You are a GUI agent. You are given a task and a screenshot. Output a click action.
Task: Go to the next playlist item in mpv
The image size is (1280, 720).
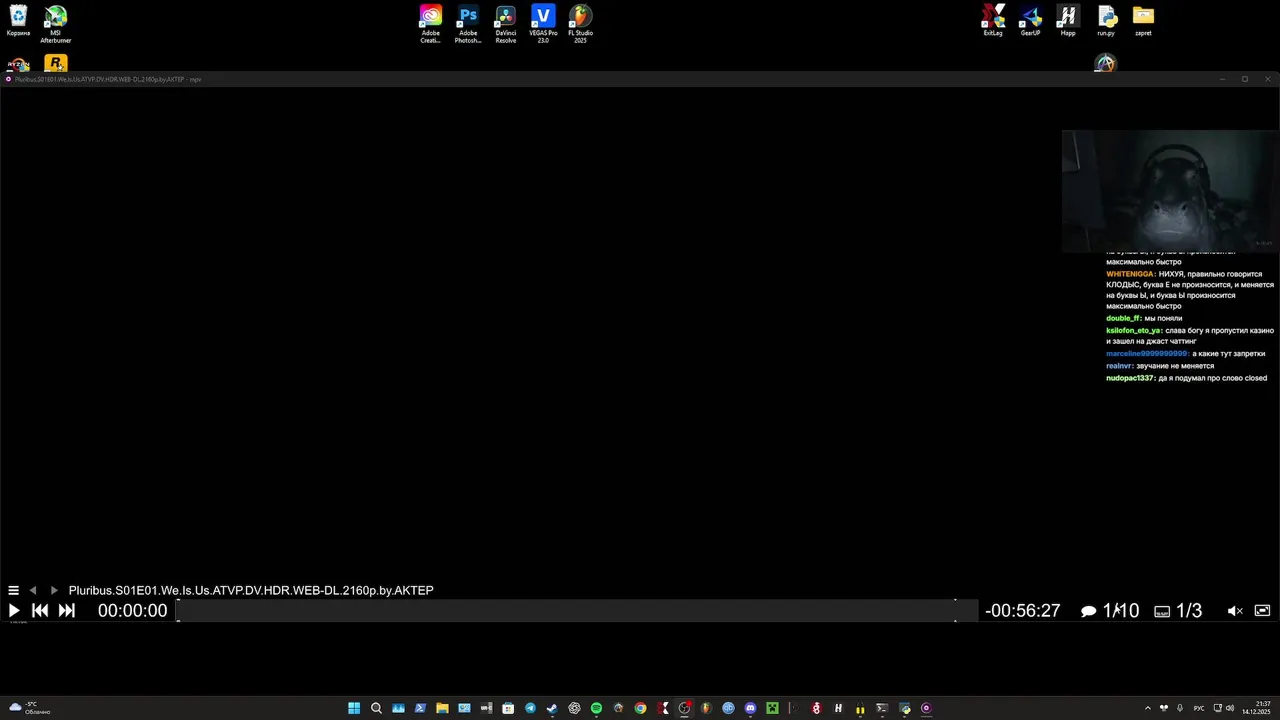(54, 591)
